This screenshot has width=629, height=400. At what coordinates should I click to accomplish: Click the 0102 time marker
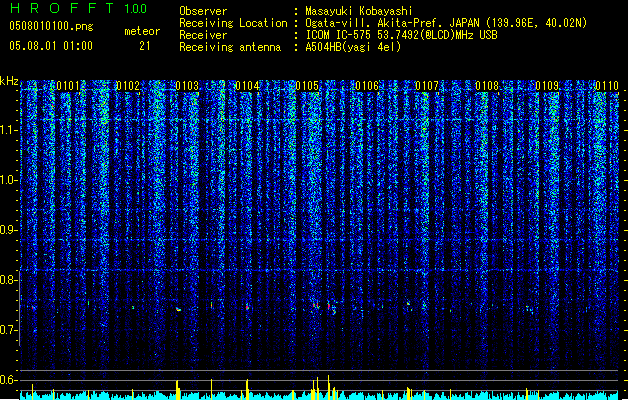(x=128, y=86)
